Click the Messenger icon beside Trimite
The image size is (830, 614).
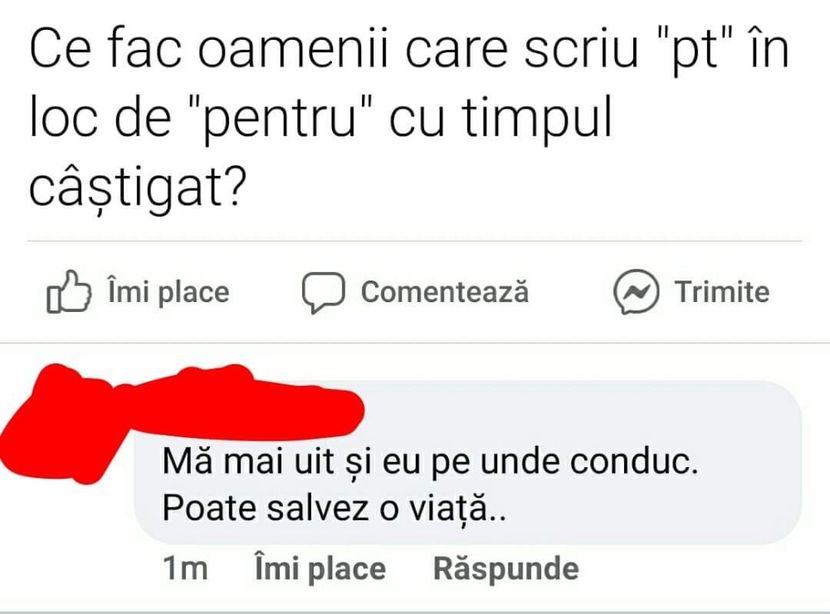pyautogui.click(x=636, y=292)
